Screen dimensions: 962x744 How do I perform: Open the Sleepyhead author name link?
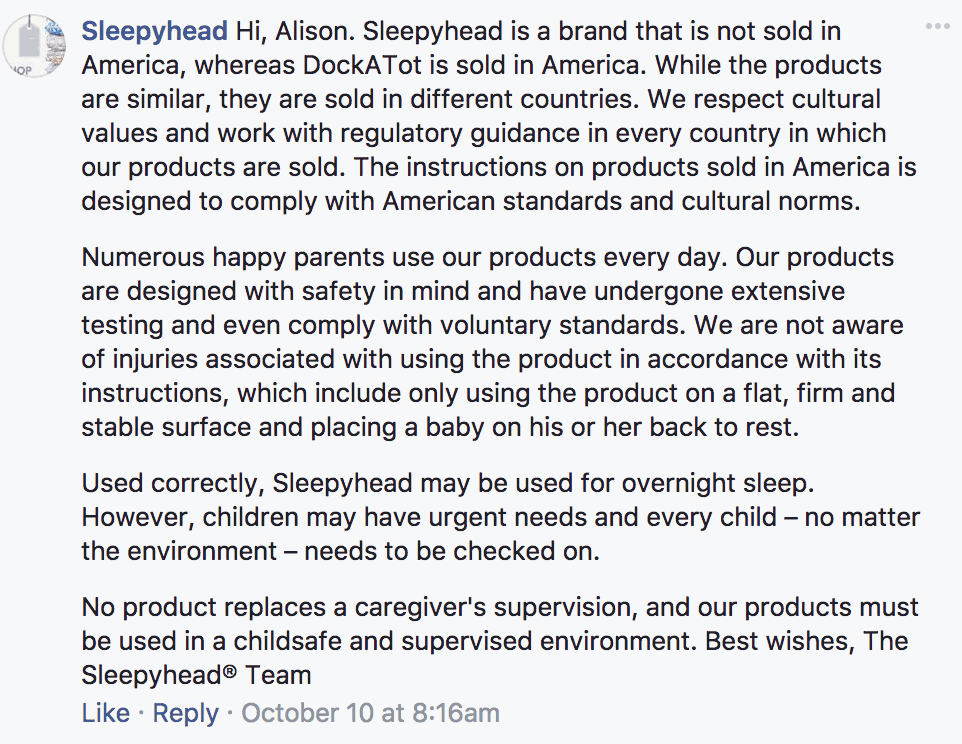(154, 31)
